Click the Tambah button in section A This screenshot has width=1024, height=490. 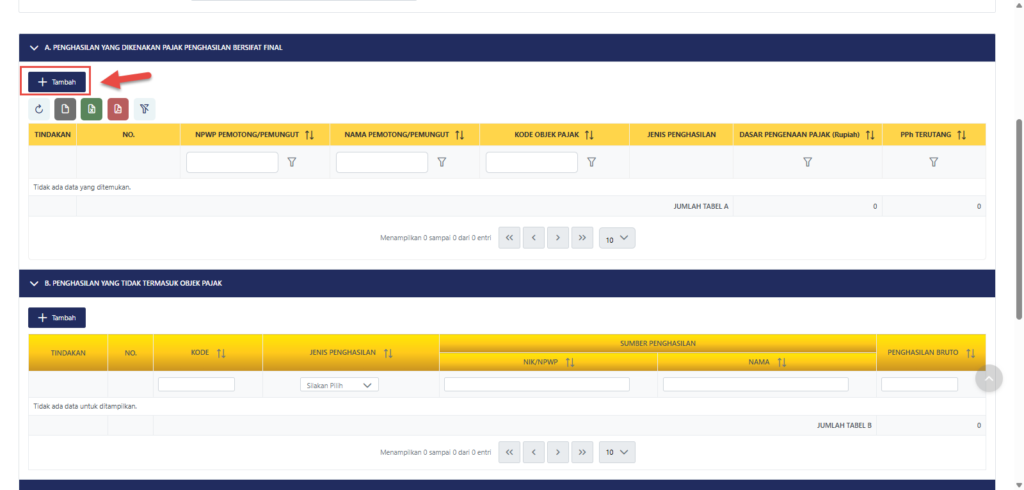pos(57,81)
